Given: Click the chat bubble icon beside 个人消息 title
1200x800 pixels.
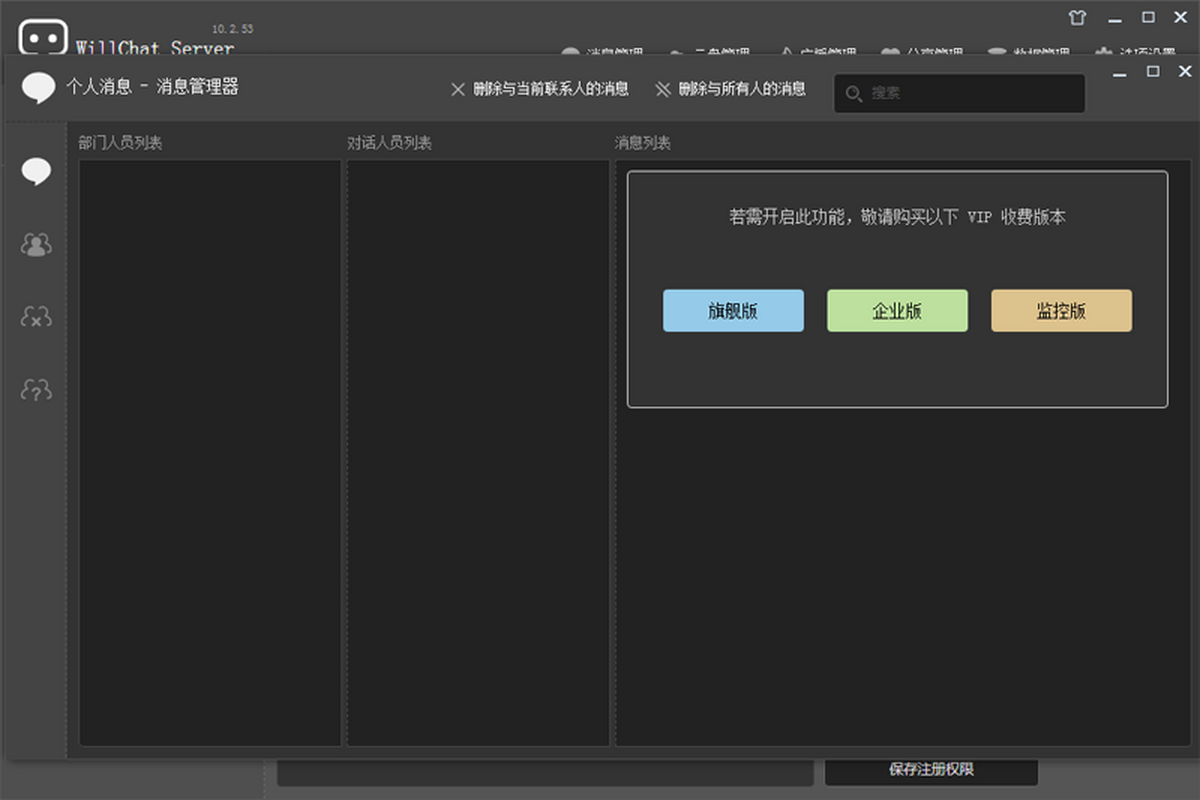Looking at the screenshot, I should click(x=39, y=88).
